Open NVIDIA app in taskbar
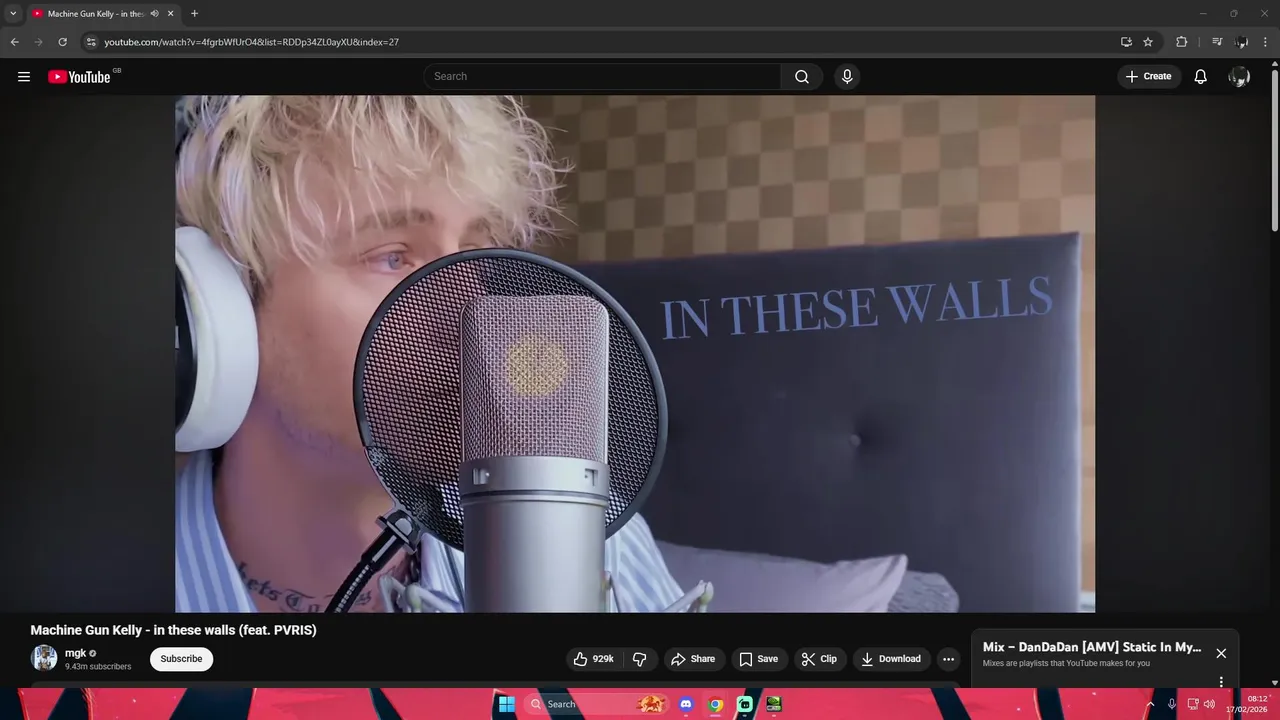 (x=774, y=704)
